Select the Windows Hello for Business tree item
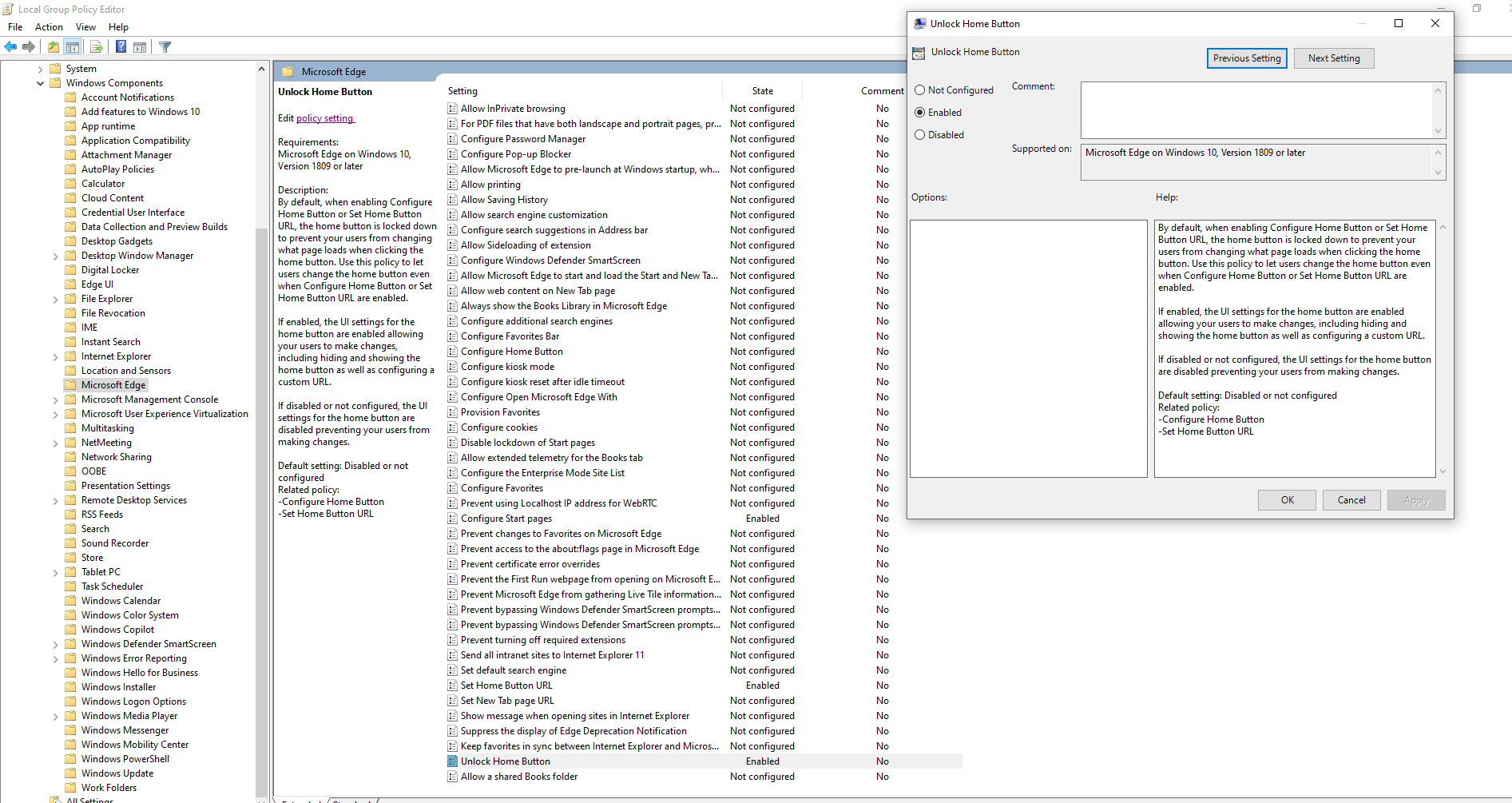 pos(140,673)
